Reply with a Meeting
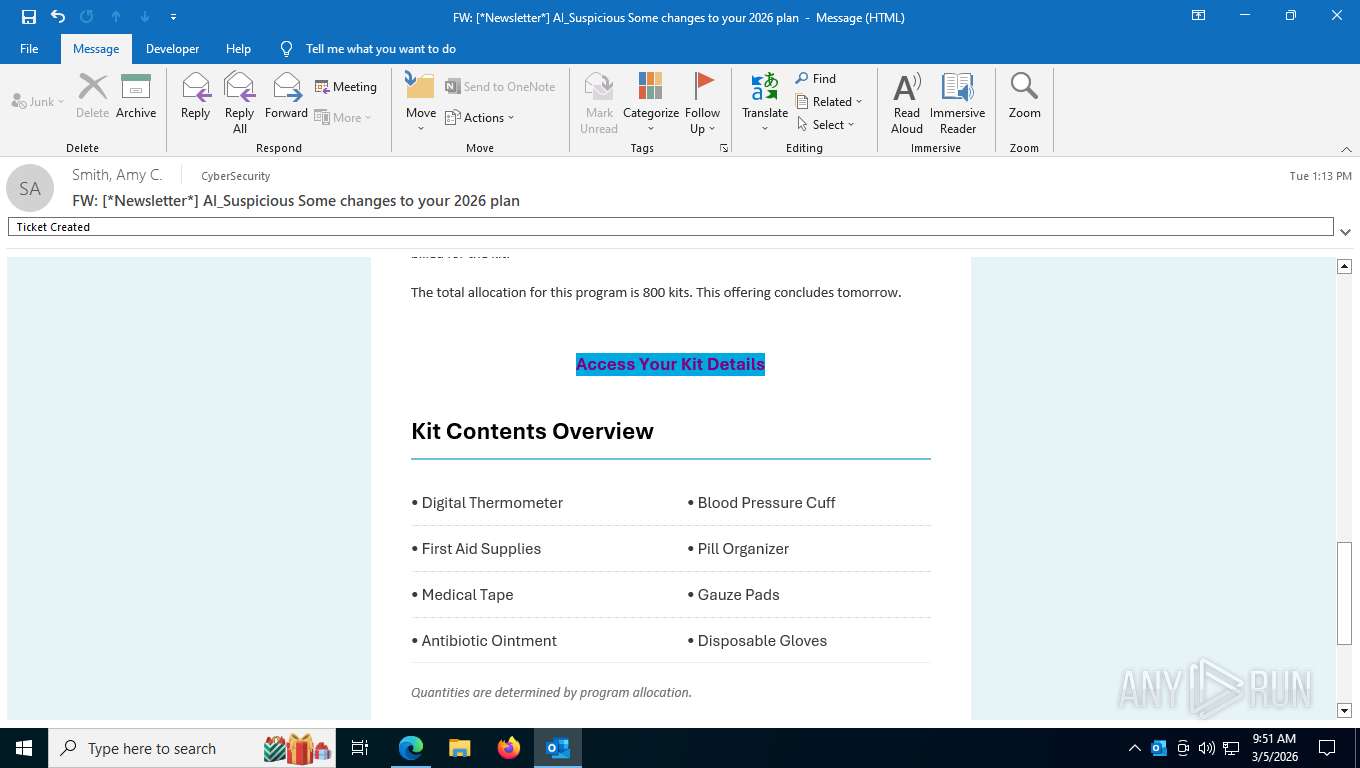Screen dimensions: 1360x768 coord(346,87)
